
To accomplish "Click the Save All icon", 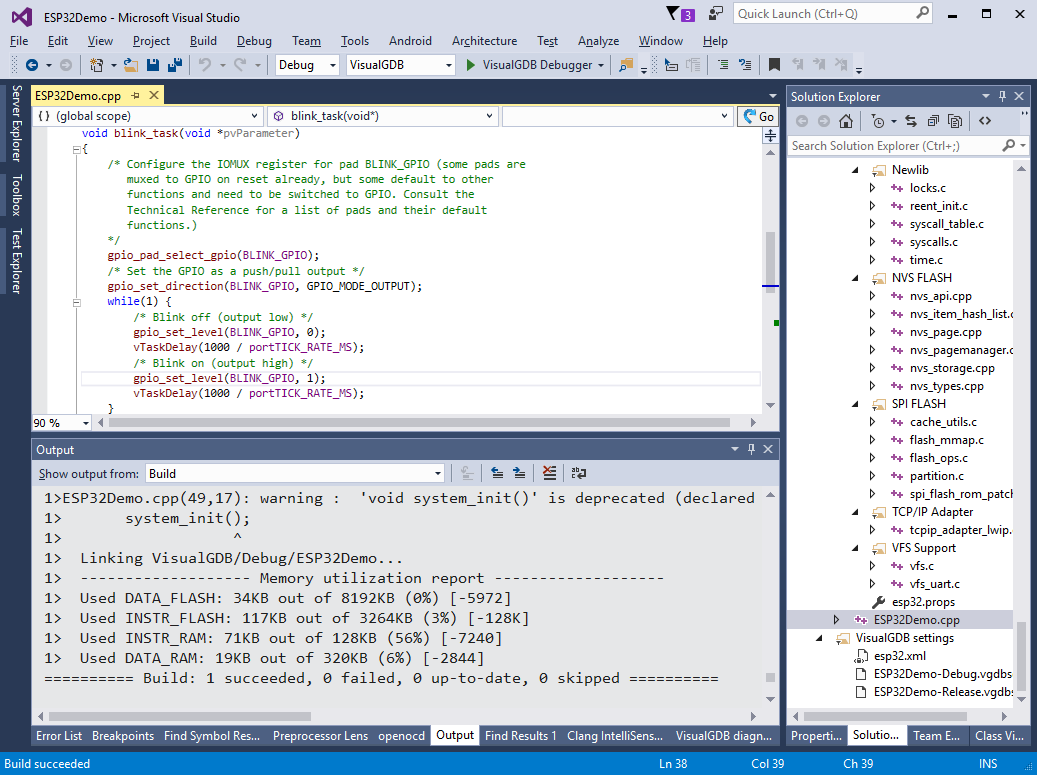I will pyautogui.click(x=175, y=65).
